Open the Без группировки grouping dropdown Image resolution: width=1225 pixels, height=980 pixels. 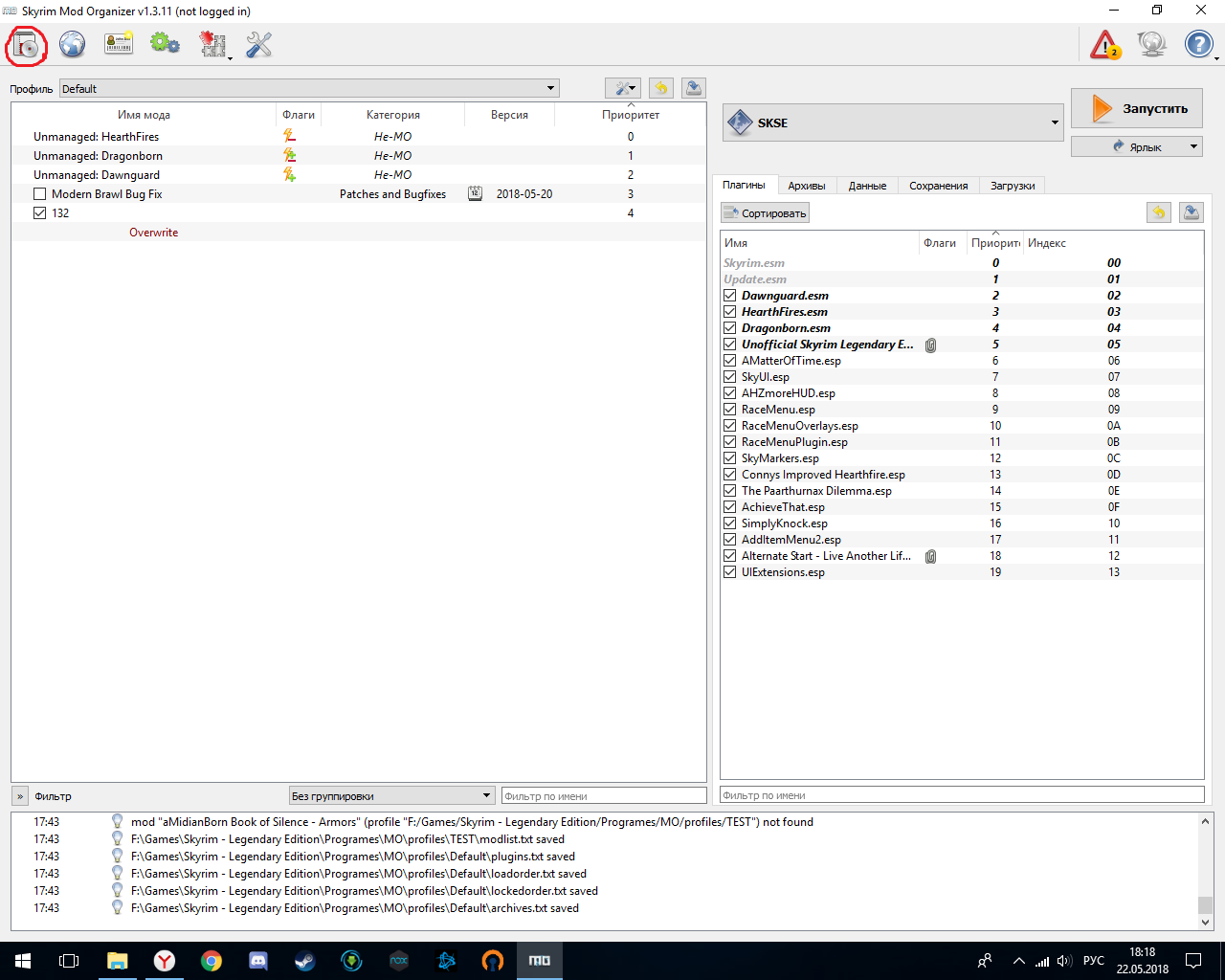(391, 795)
